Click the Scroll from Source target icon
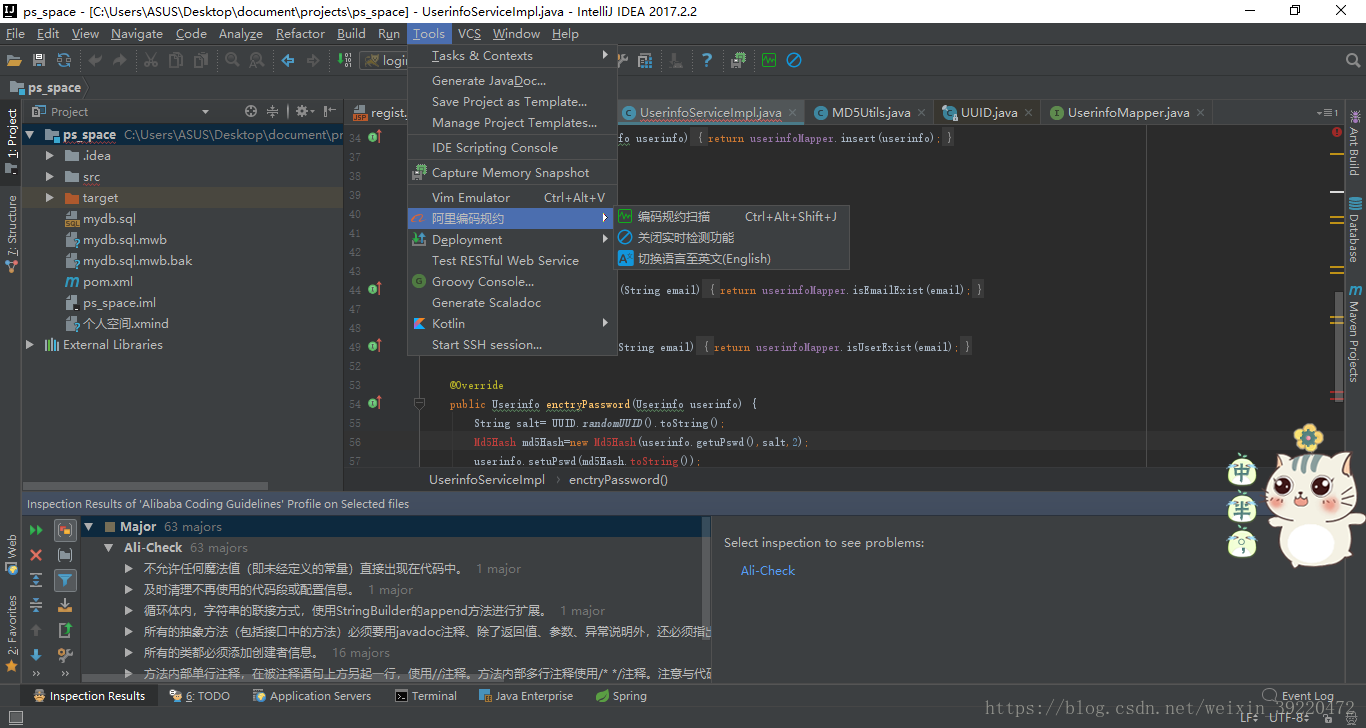Screen dimensions: 1366x728 click(x=251, y=112)
